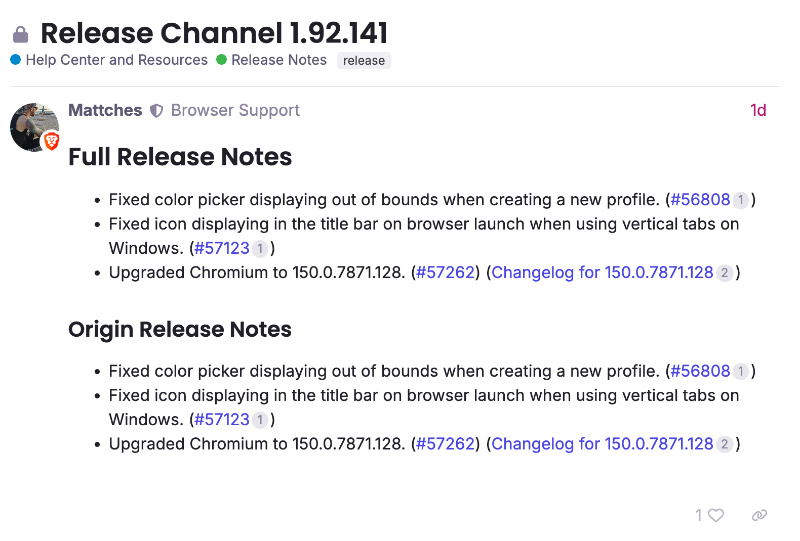Click the Full Release Notes heading
This screenshot has height=541, width=800.
tap(180, 157)
